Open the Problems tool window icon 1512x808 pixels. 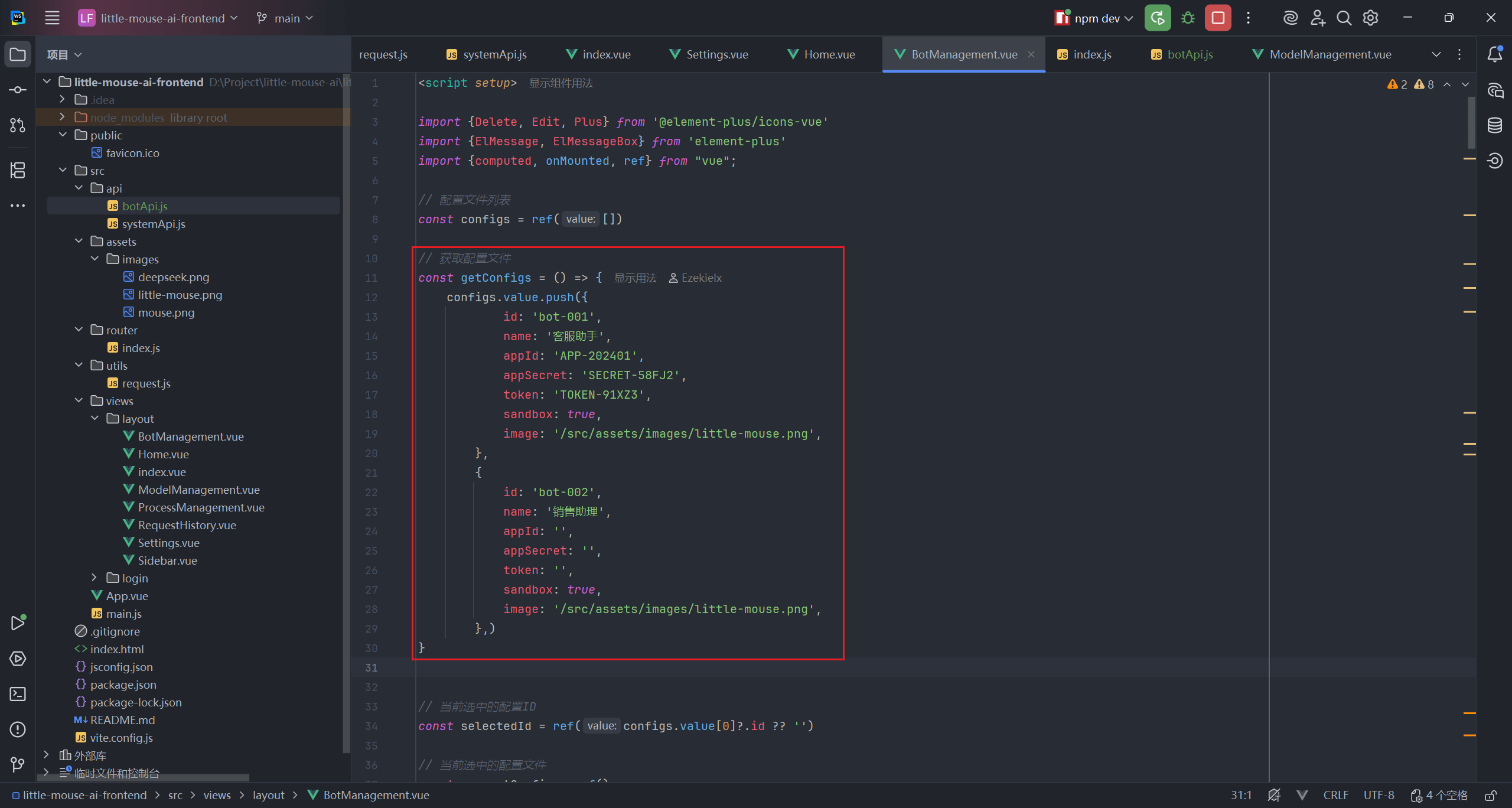pyautogui.click(x=18, y=729)
